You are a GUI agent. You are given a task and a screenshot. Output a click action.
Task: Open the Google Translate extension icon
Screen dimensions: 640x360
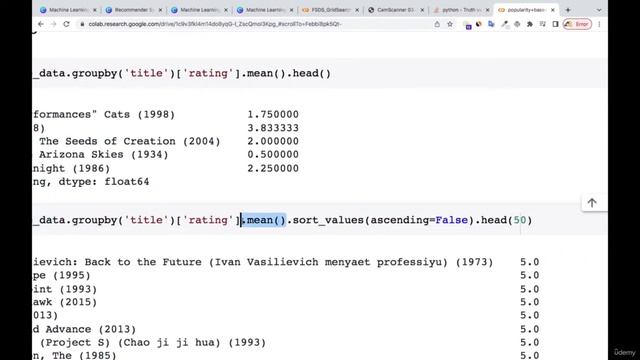tap(491, 24)
